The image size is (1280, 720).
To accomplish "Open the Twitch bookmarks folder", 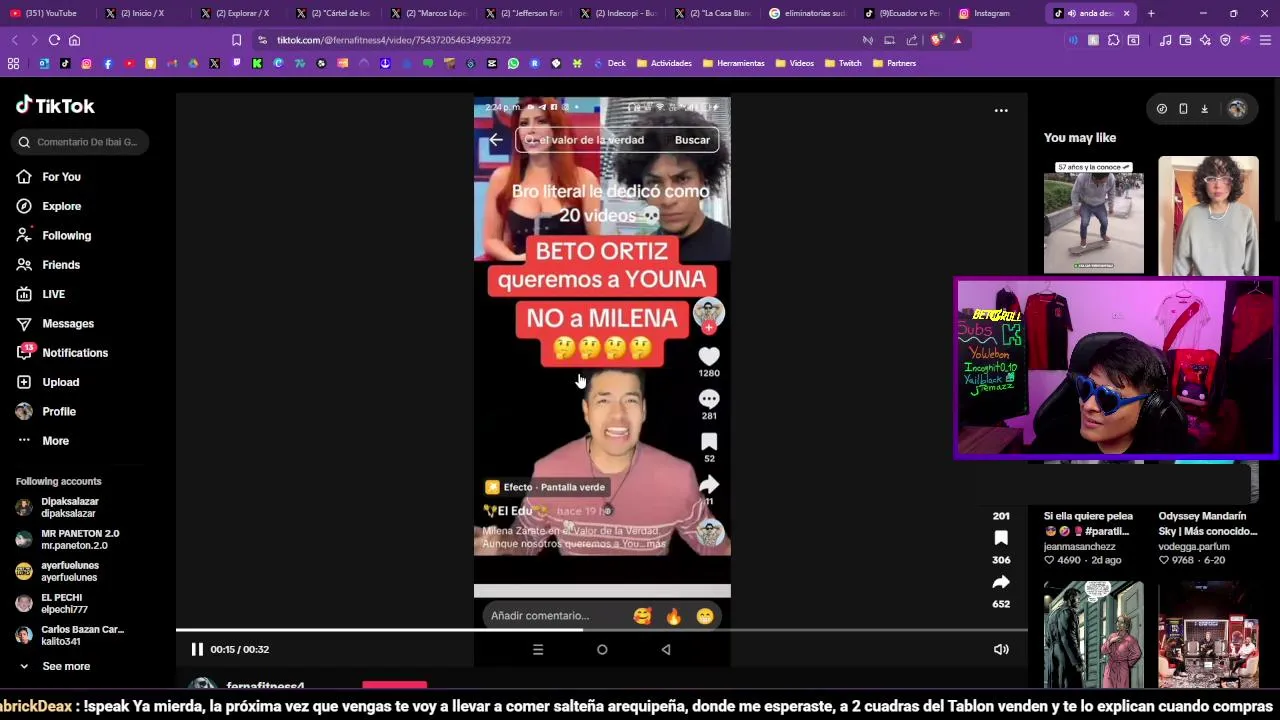I will pos(843,63).
